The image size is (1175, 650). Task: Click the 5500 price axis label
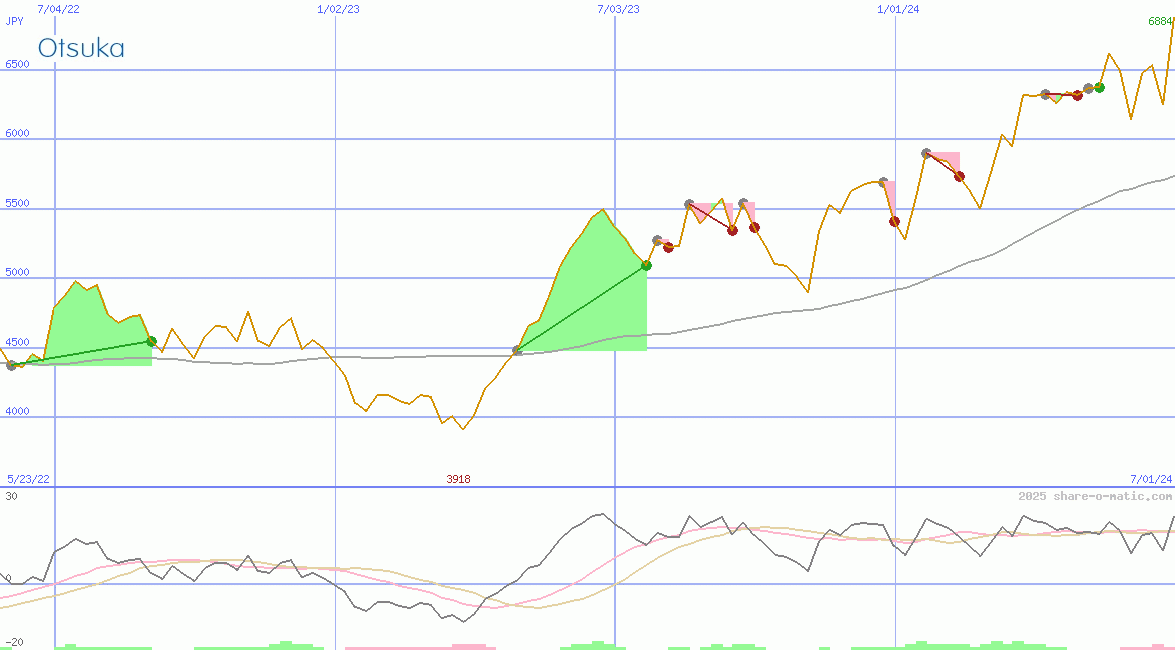tap(17, 203)
